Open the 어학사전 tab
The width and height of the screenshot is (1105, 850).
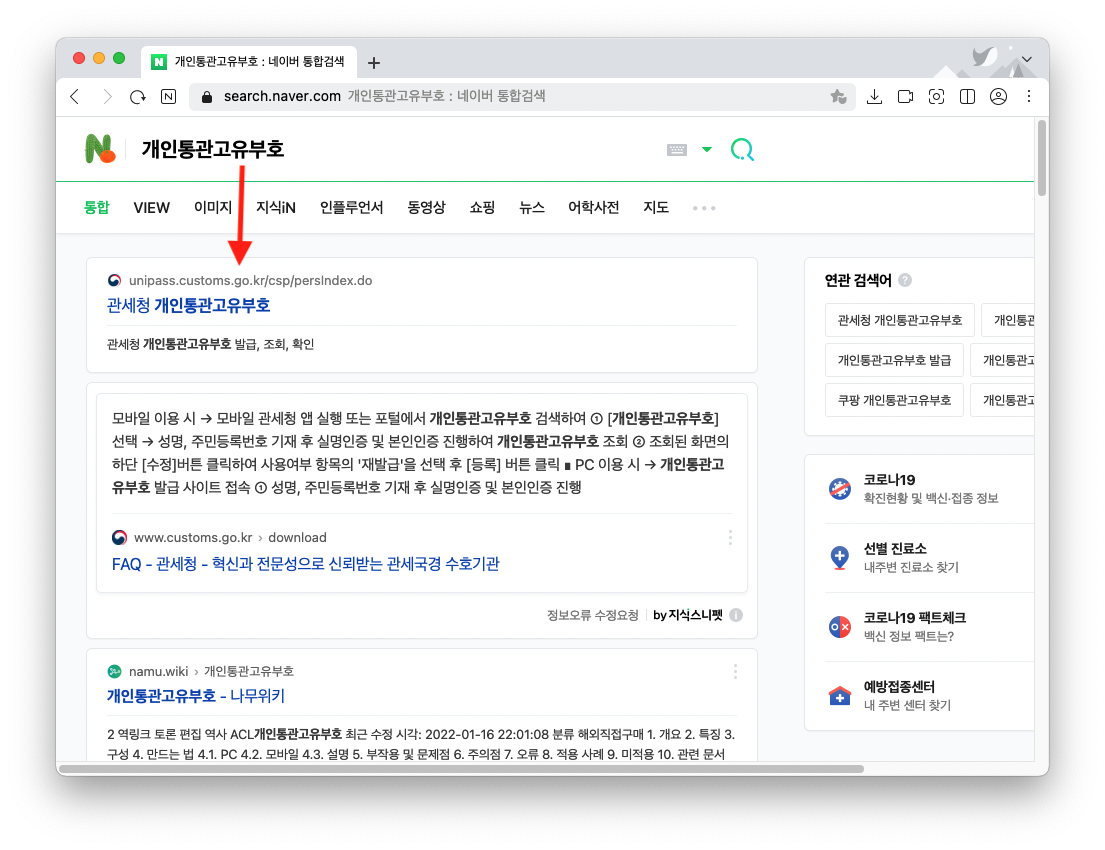pos(593,207)
